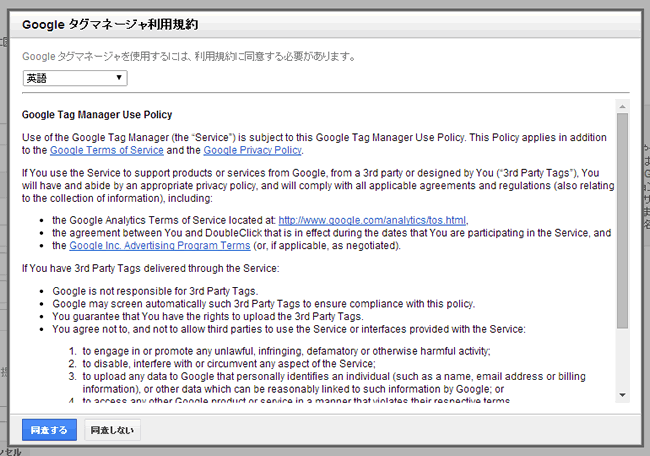Click 'Google タグマネージャを使用するには' notice text

189,56
